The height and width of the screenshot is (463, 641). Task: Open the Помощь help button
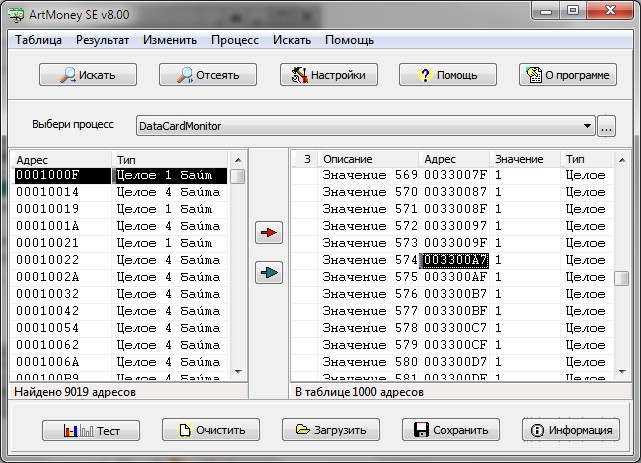pos(448,75)
